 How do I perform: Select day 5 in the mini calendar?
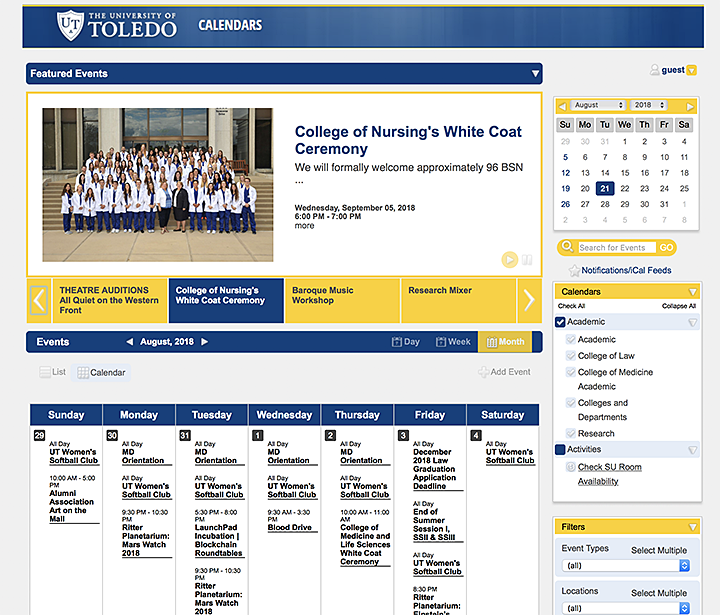tap(565, 157)
